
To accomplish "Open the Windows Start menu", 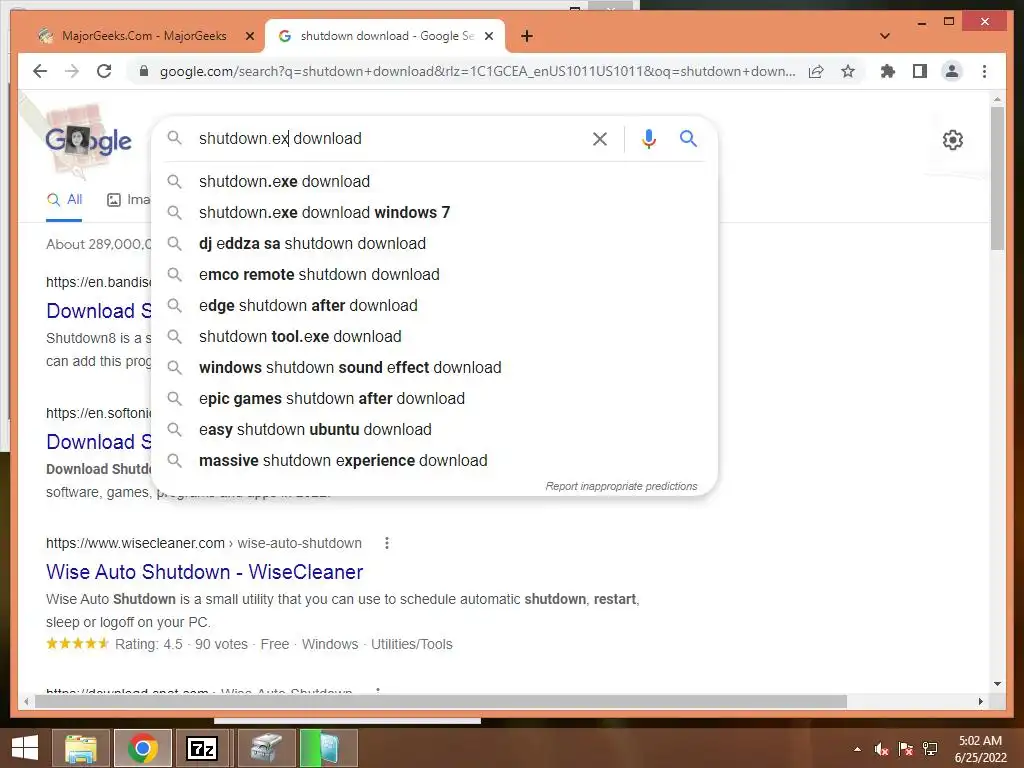I will coord(25,748).
